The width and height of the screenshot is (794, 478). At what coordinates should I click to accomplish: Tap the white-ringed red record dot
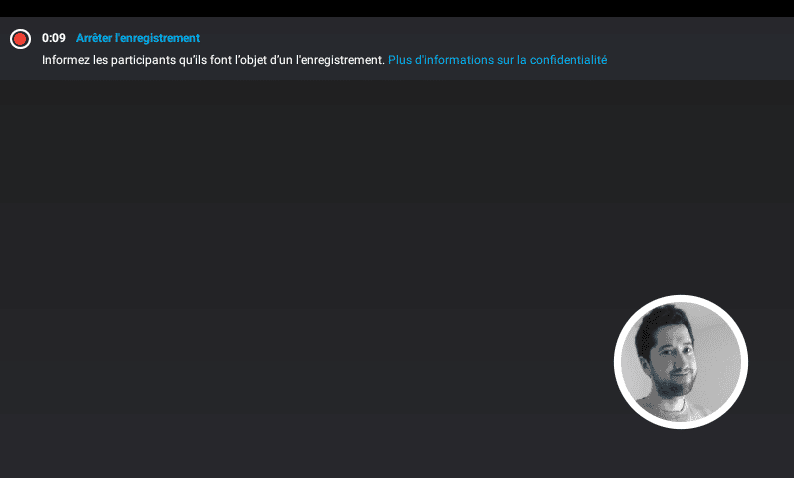point(20,39)
